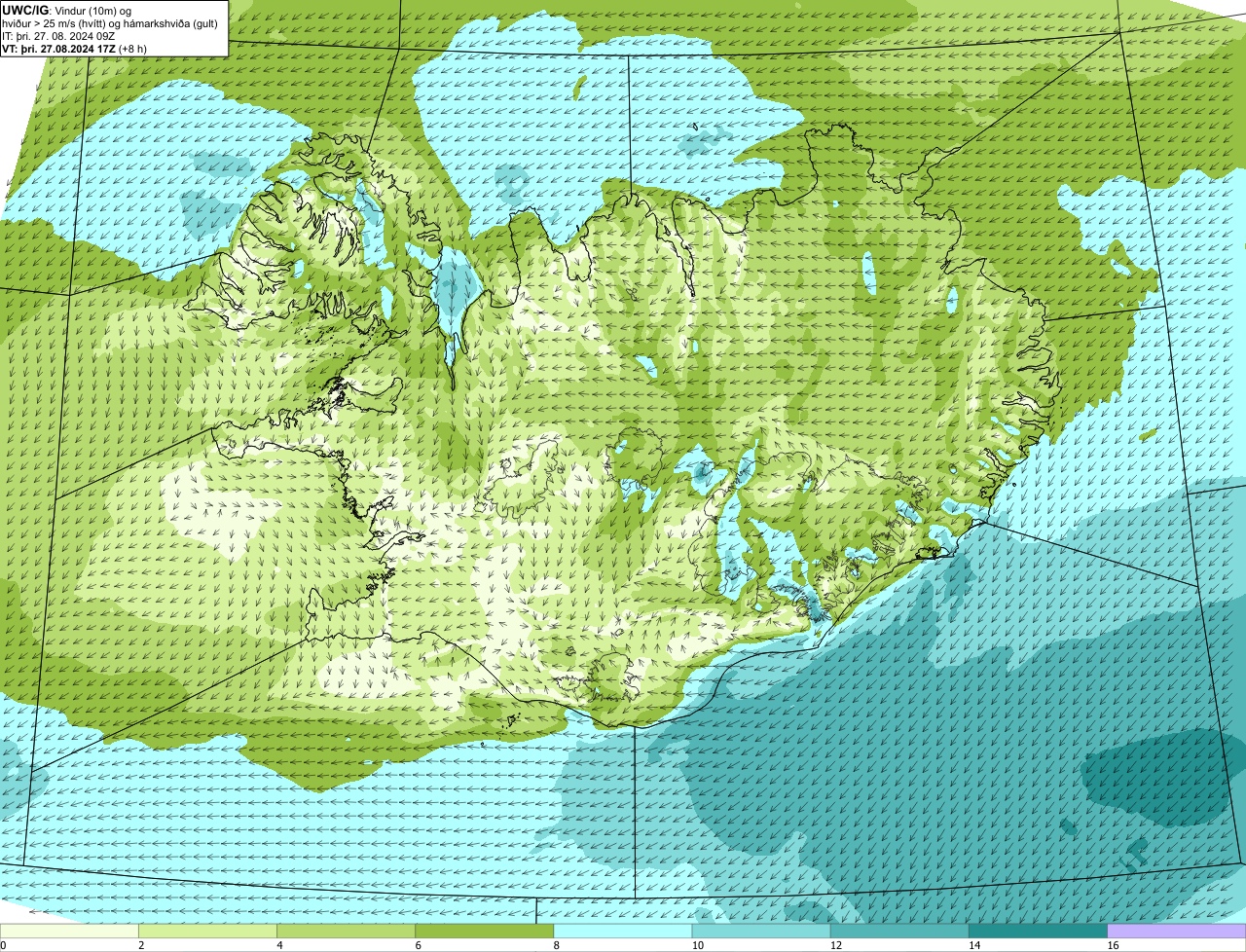Screen dimensions: 1246x952
Task: Click the light green 4–6 m/s legend swatch
Action: (x=346, y=931)
